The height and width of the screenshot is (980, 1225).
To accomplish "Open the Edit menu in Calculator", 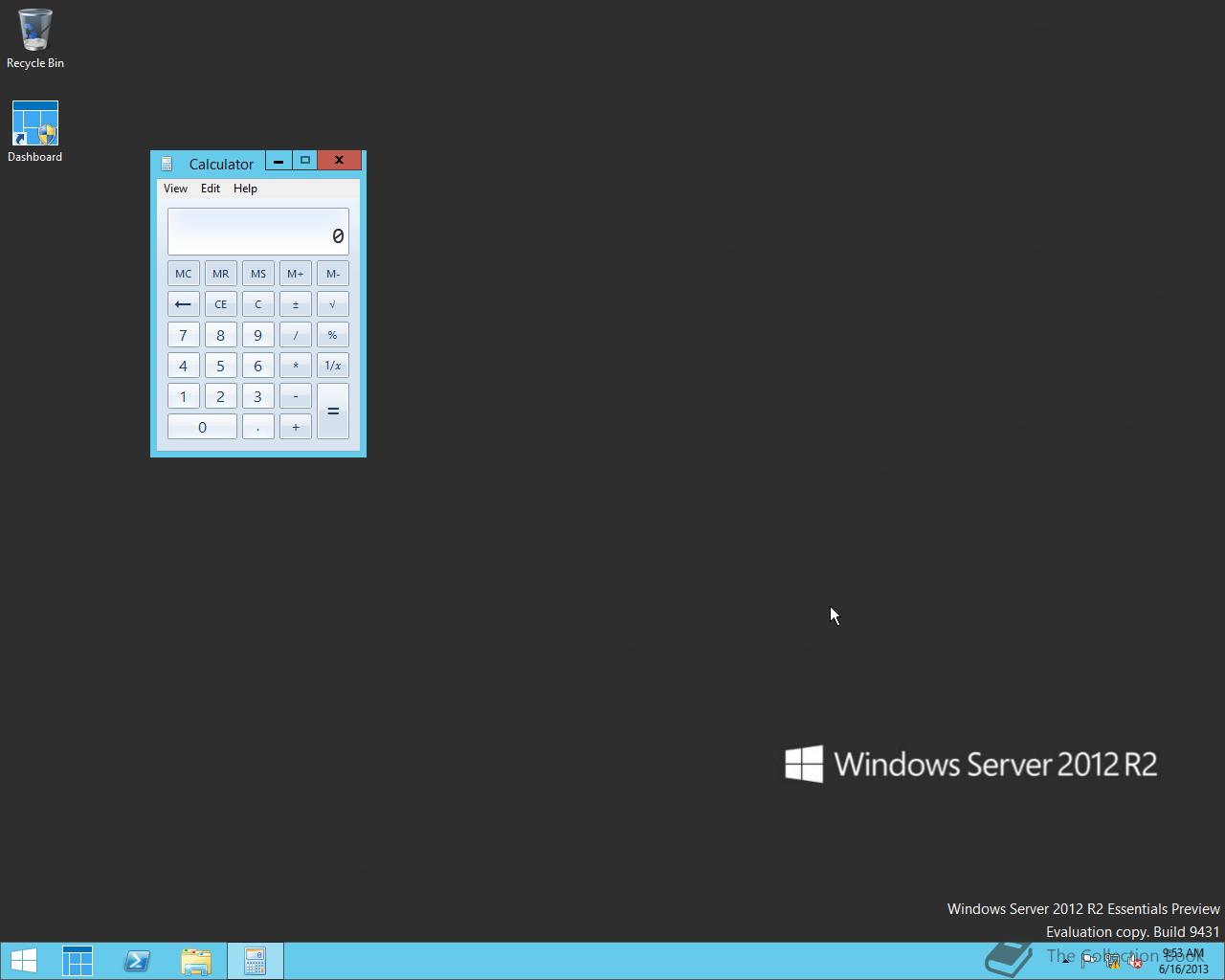I will click(x=211, y=189).
